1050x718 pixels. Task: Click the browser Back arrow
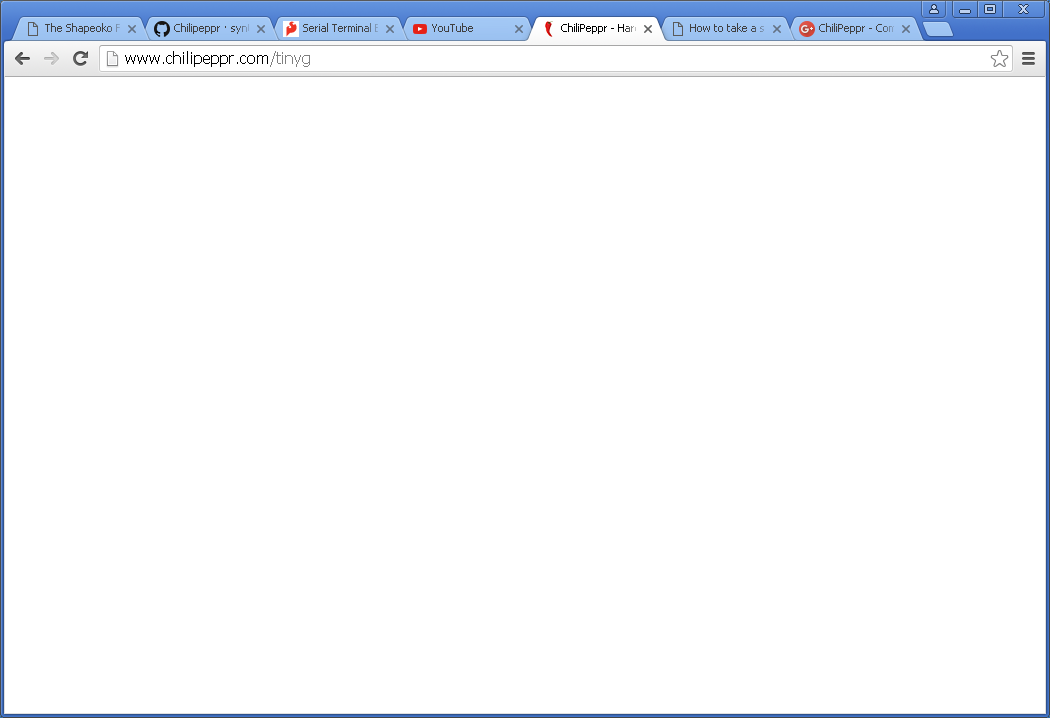click(x=22, y=59)
